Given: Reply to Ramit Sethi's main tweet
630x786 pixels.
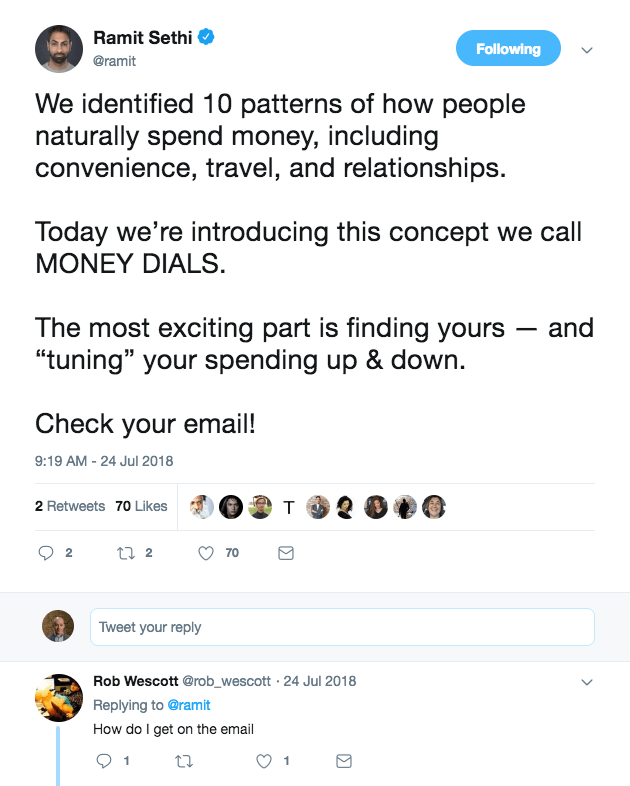Looking at the screenshot, I should pyautogui.click(x=45, y=552).
